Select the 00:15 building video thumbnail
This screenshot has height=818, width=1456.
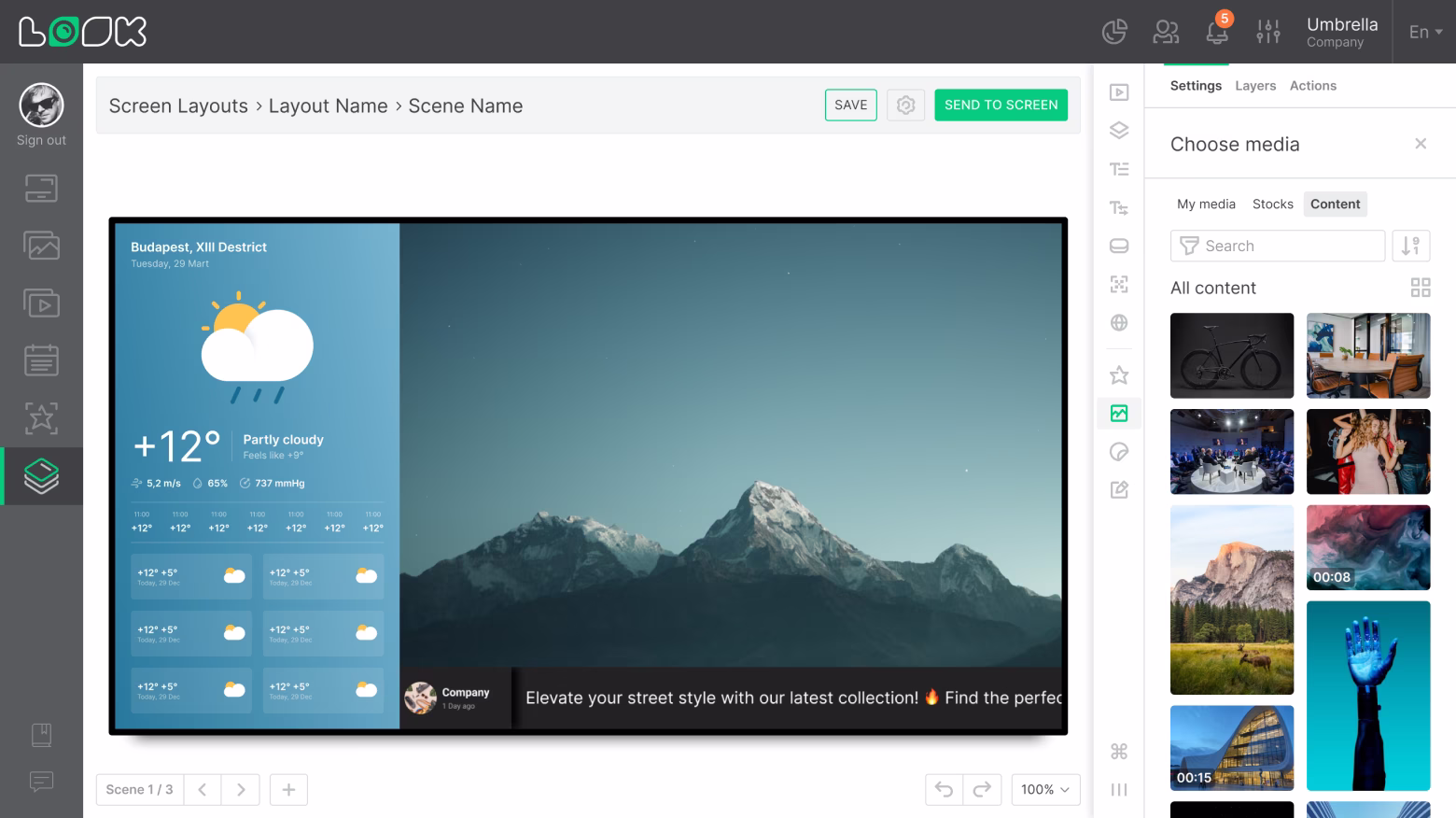pyautogui.click(x=1232, y=748)
